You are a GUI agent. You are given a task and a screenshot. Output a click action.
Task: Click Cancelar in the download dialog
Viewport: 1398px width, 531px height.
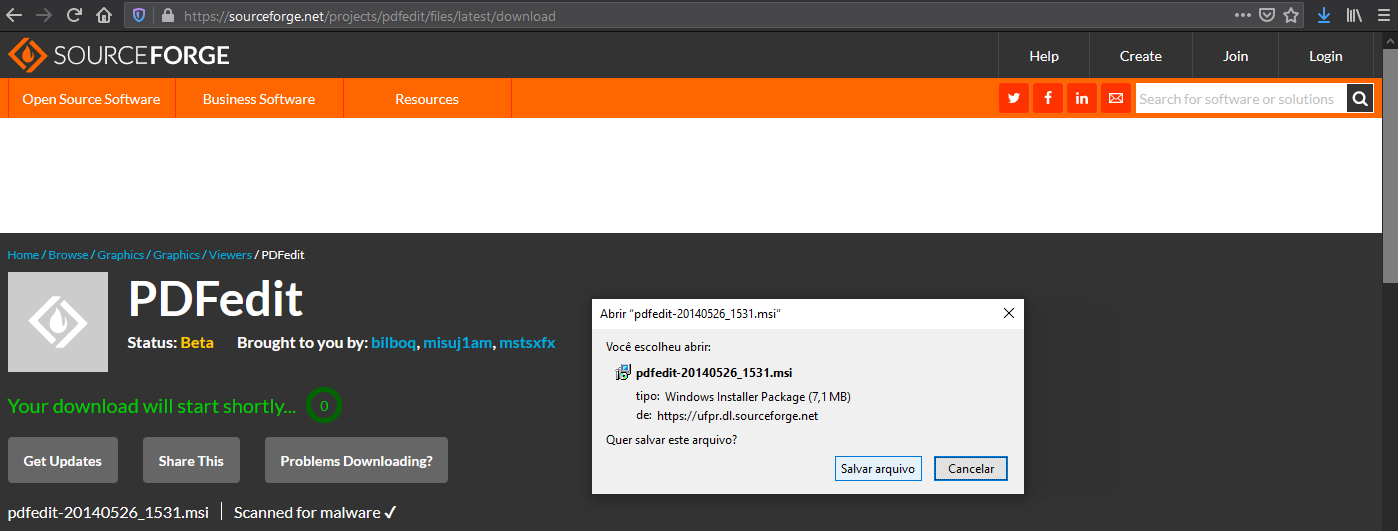pyautogui.click(x=970, y=468)
